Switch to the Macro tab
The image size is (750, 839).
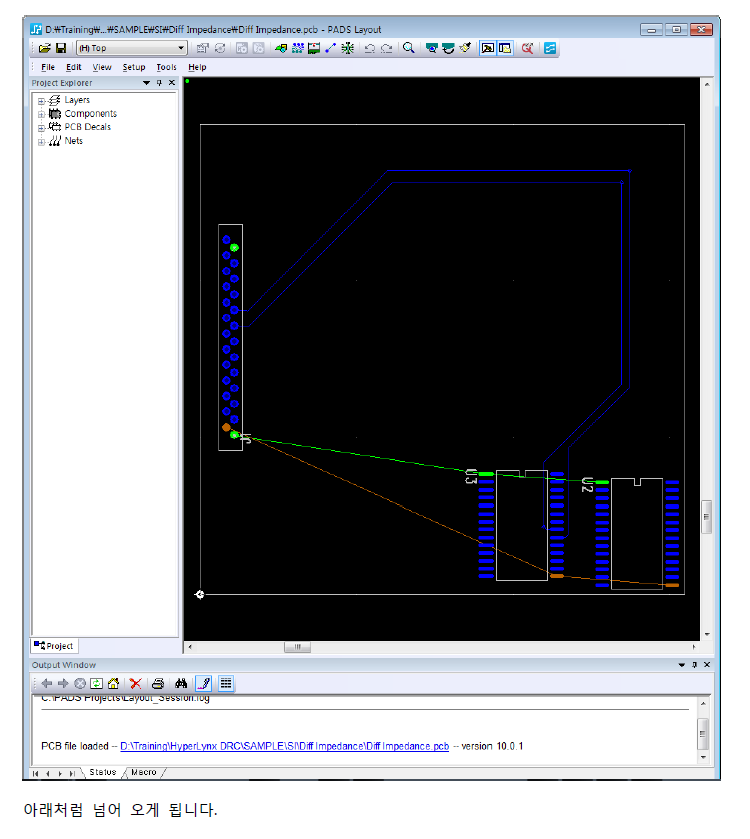point(143,772)
